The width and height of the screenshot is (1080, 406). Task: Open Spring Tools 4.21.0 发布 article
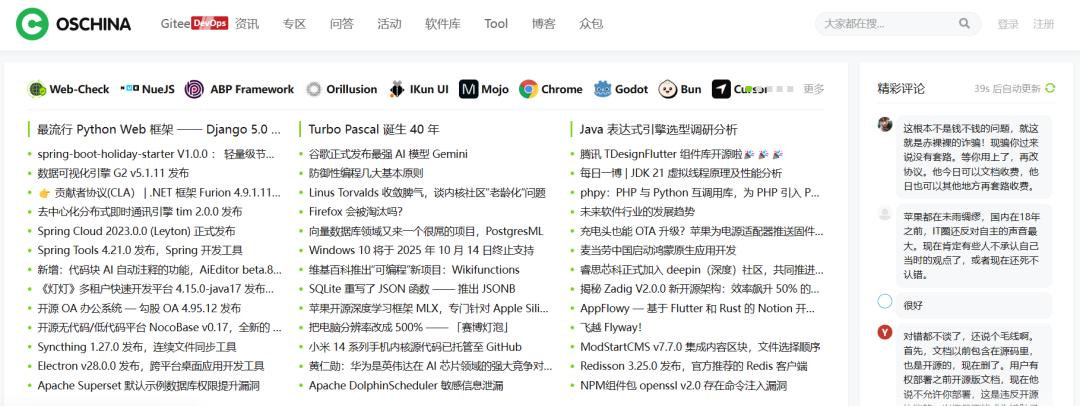[140, 250]
